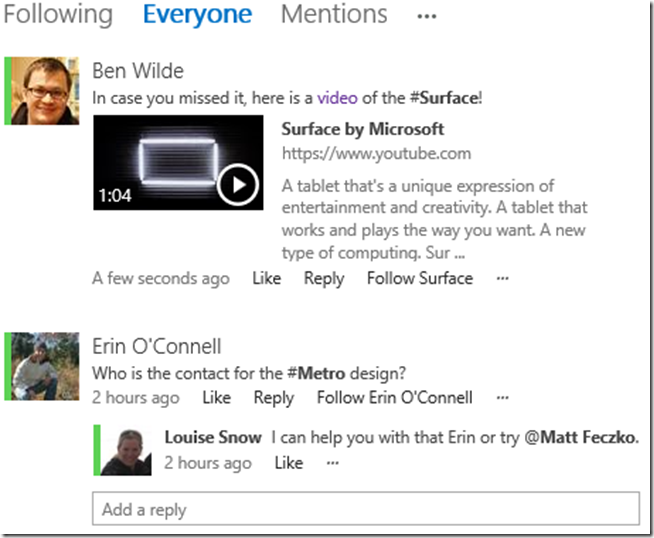654x538 pixels.
Task: Open more options next to Mentions tab
Action: (x=427, y=16)
